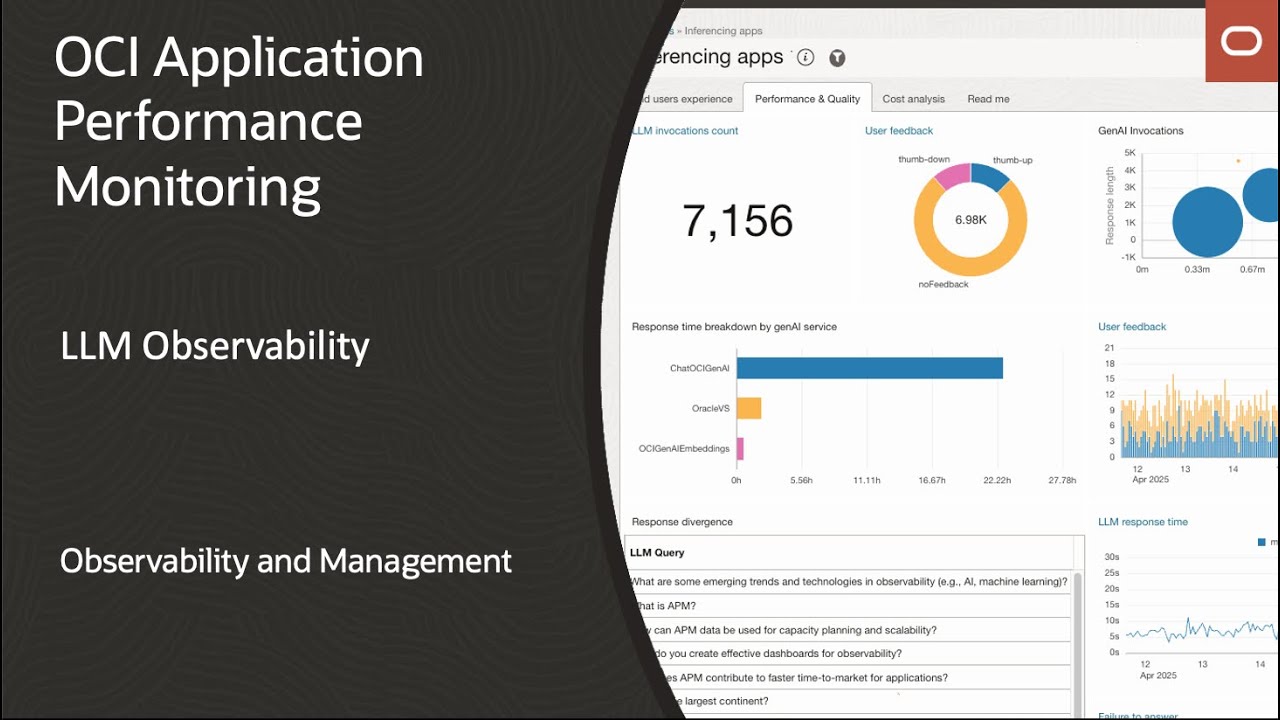This screenshot has height=720, width=1280.
Task: Click the large blue bubble in GenAI Invocations
Action: [x=1207, y=222]
